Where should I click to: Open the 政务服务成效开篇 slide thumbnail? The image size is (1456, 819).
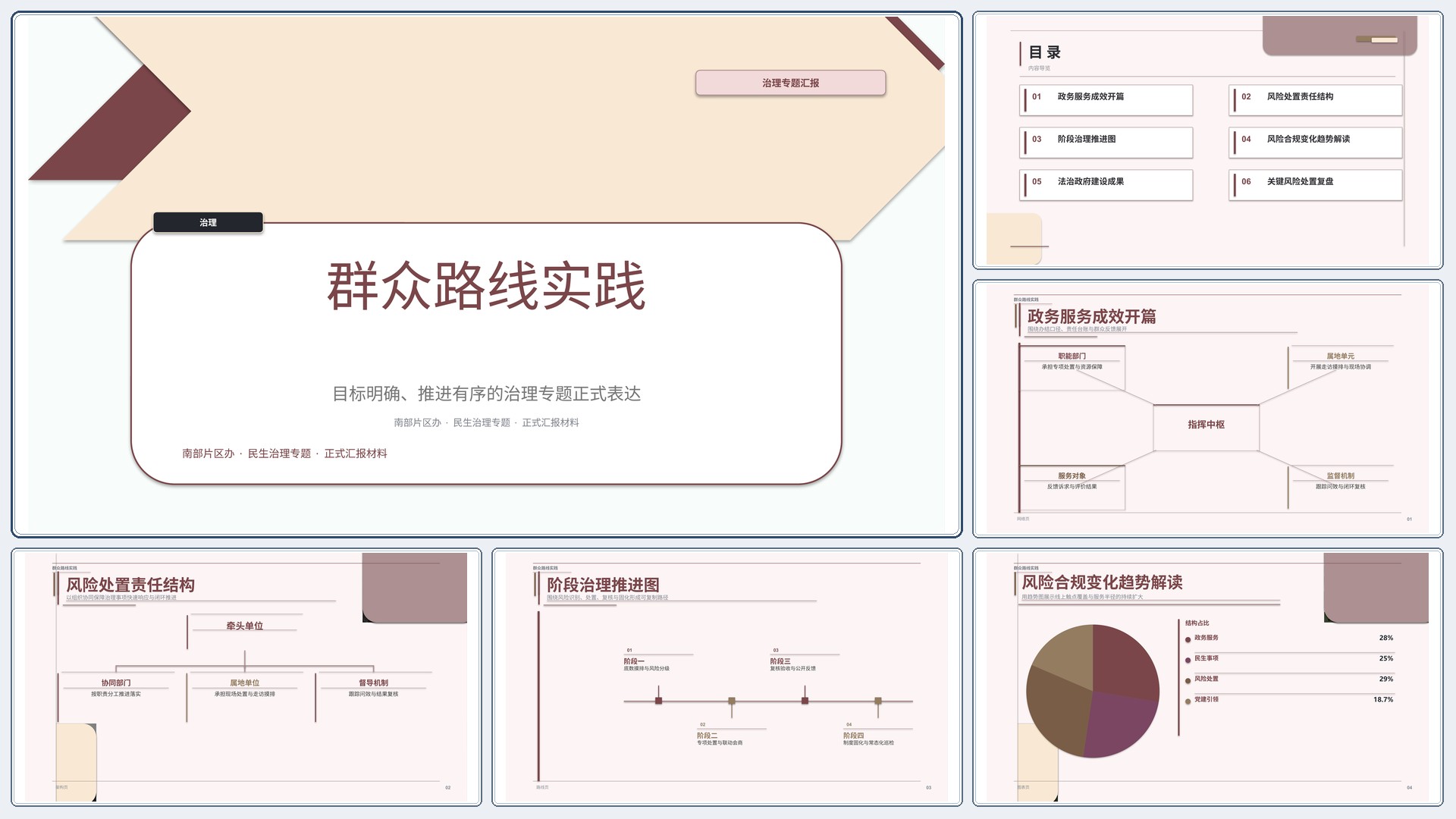click(1207, 409)
